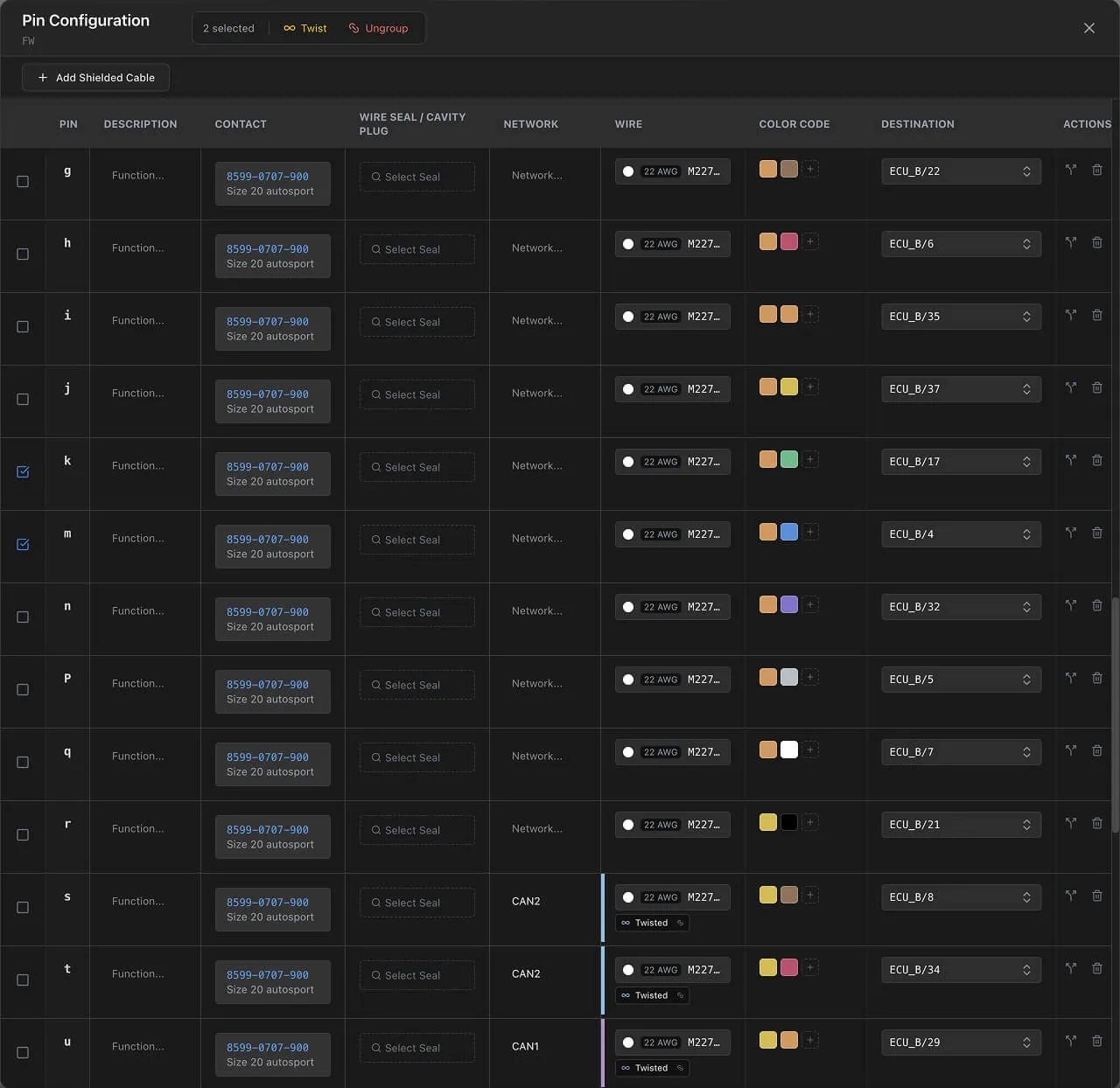Image resolution: width=1120 pixels, height=1088 pixels.
Task: Delete the pin n row trash icon
Action: [x=1097, y=605]
